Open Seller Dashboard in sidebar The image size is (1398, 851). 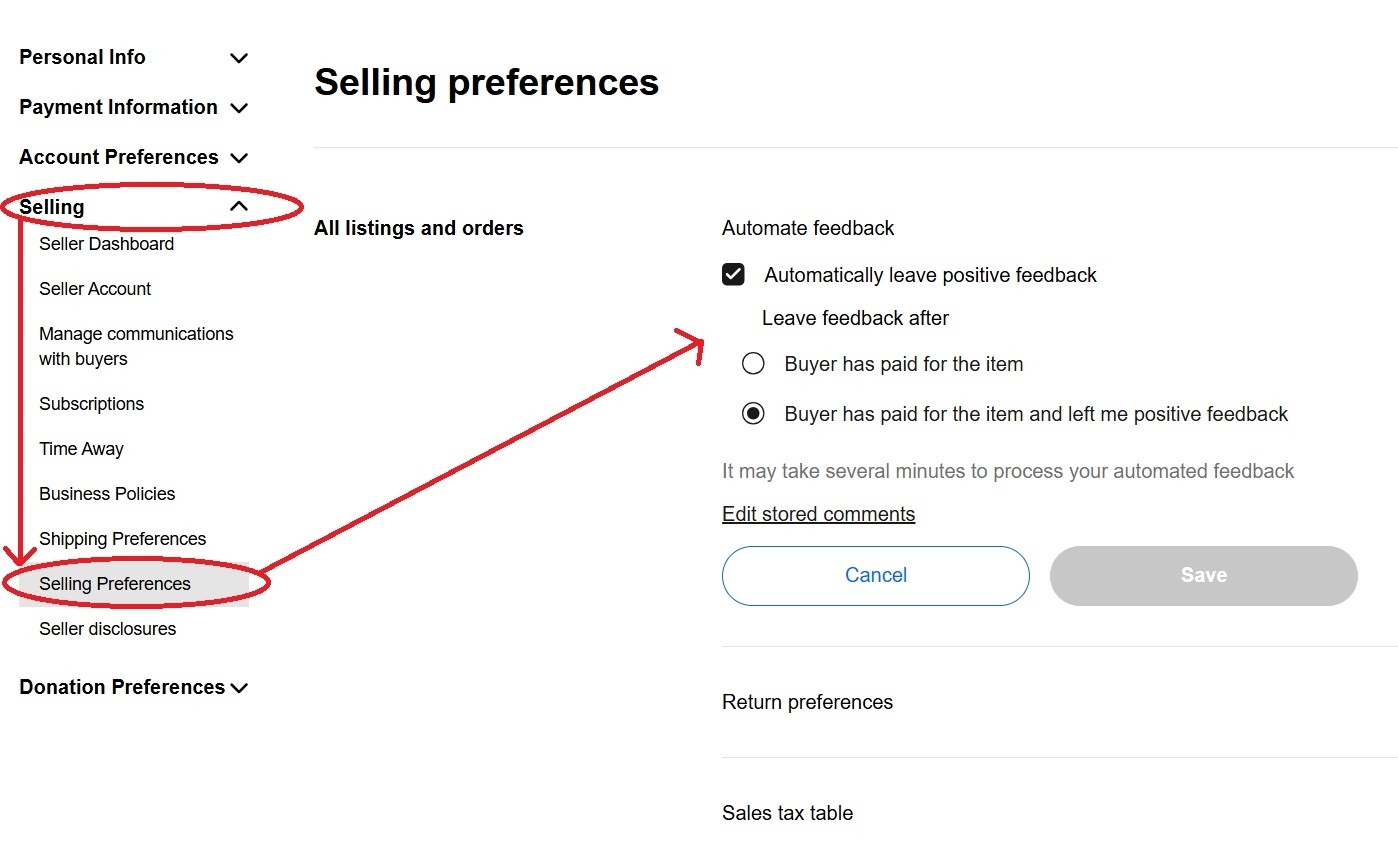106,244
